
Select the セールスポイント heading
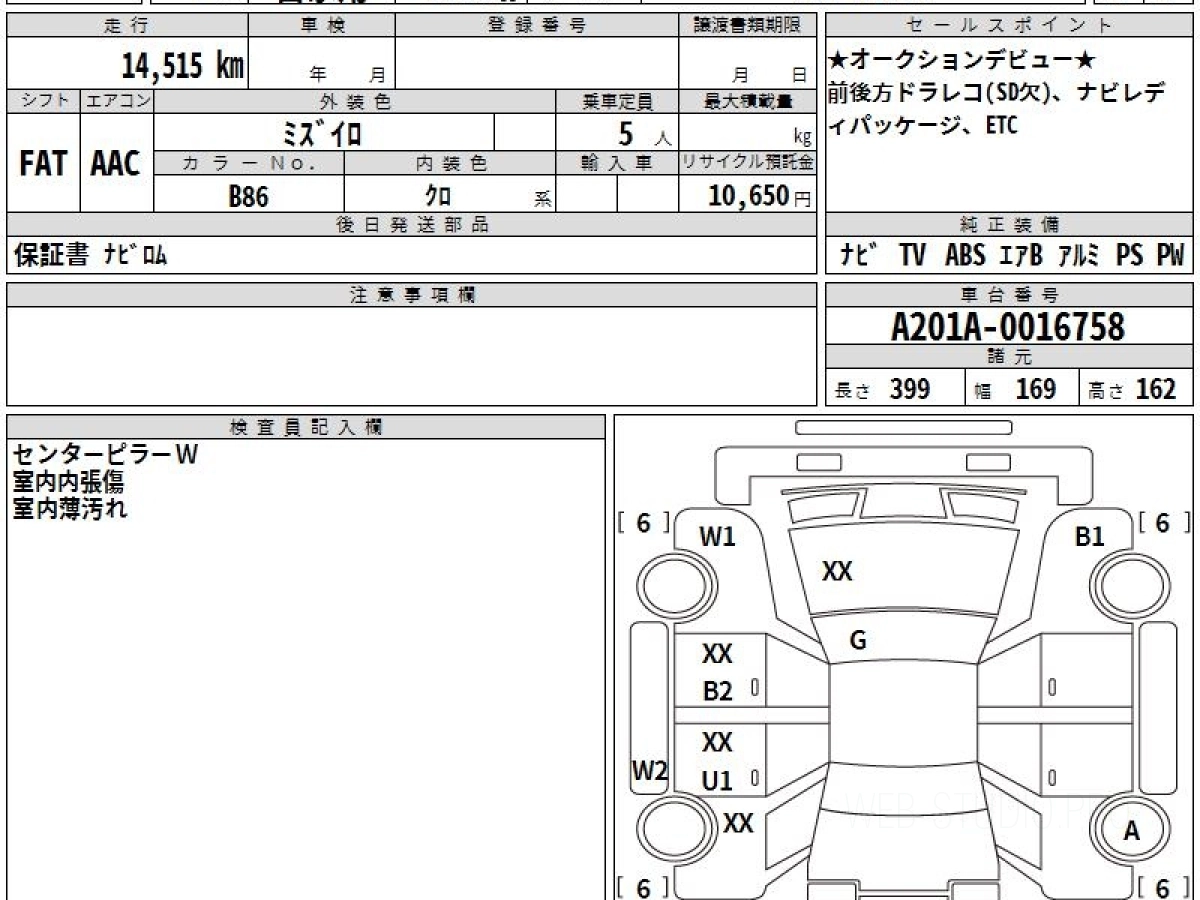[x=1010, y=26]
